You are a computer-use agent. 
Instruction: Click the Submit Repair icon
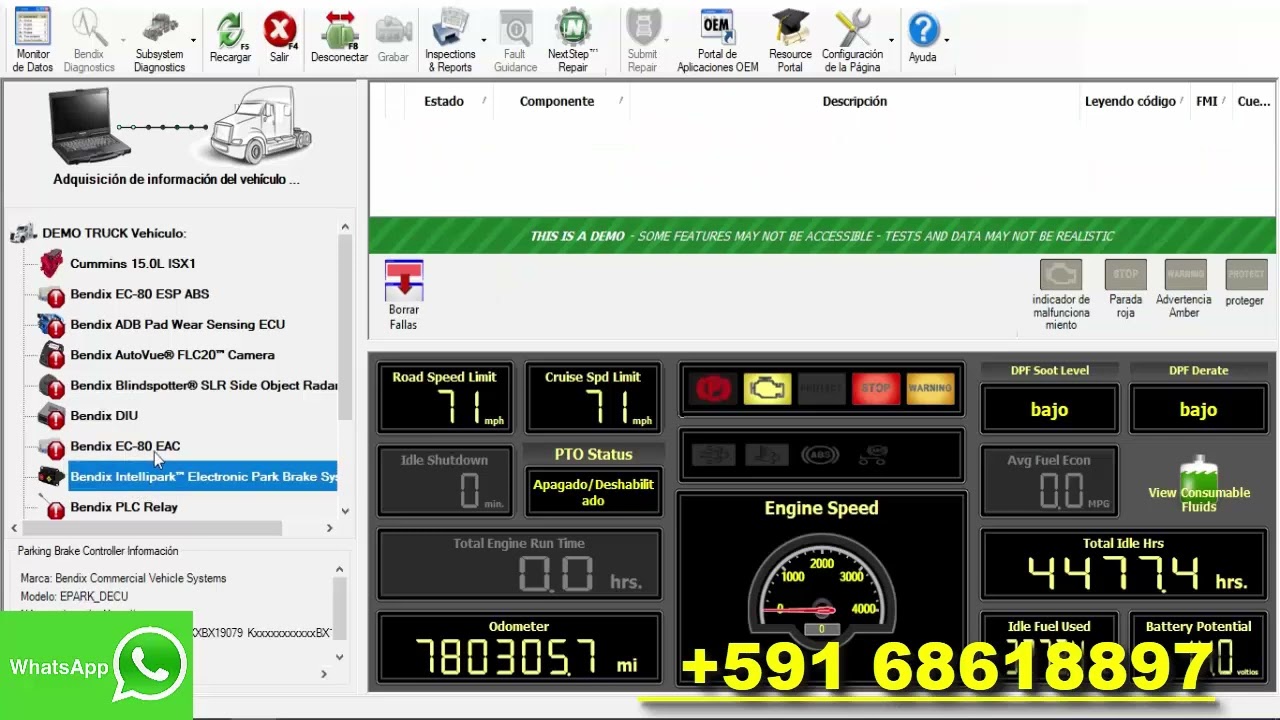(642, 40)
